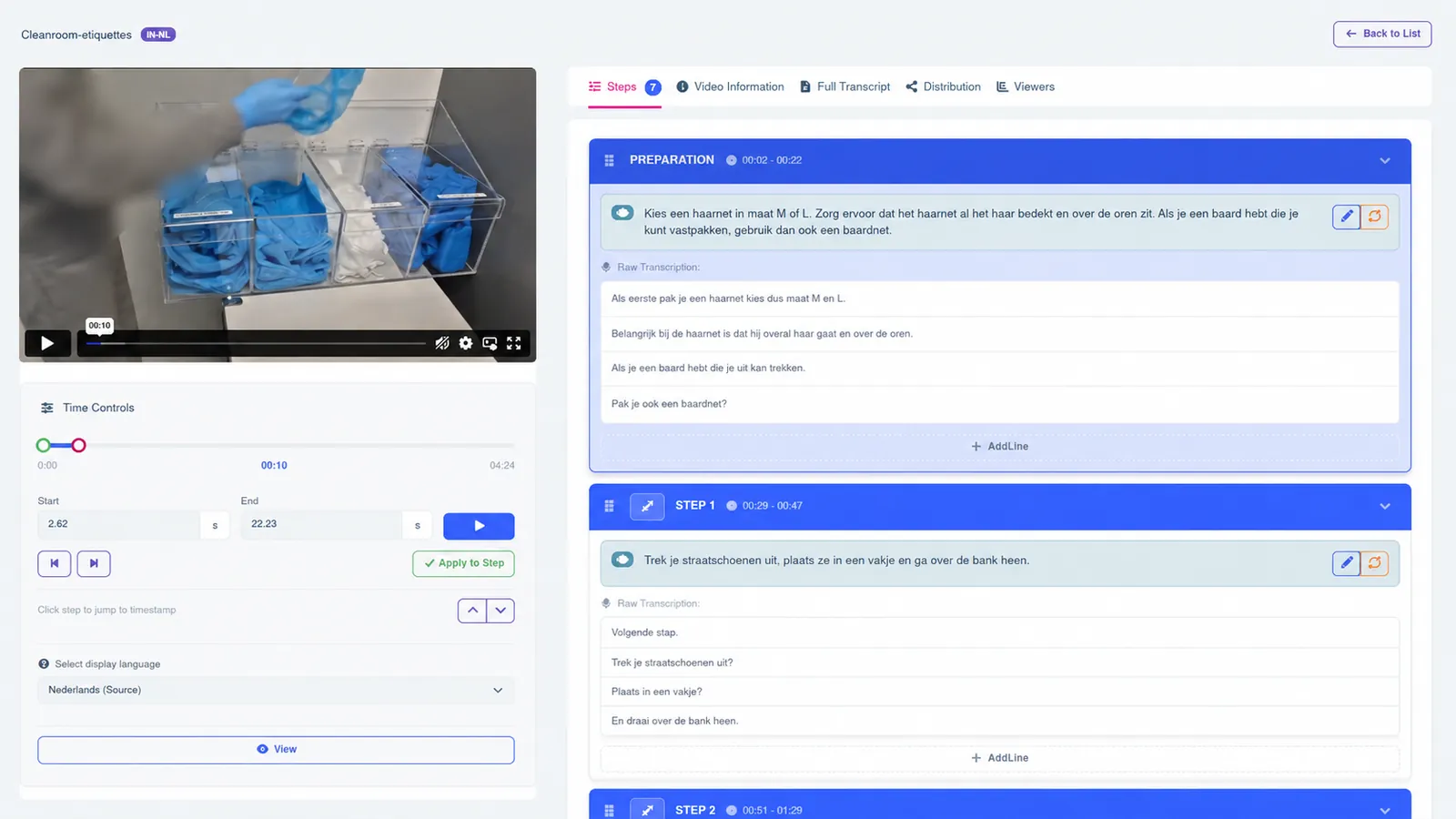Click the Start time input field

[x=119, y=524]
